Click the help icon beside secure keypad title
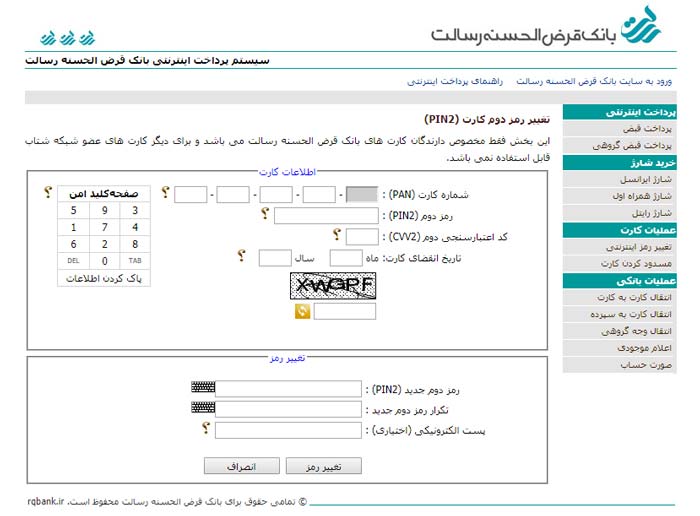 pyautogui.click(x=48, y=192)
